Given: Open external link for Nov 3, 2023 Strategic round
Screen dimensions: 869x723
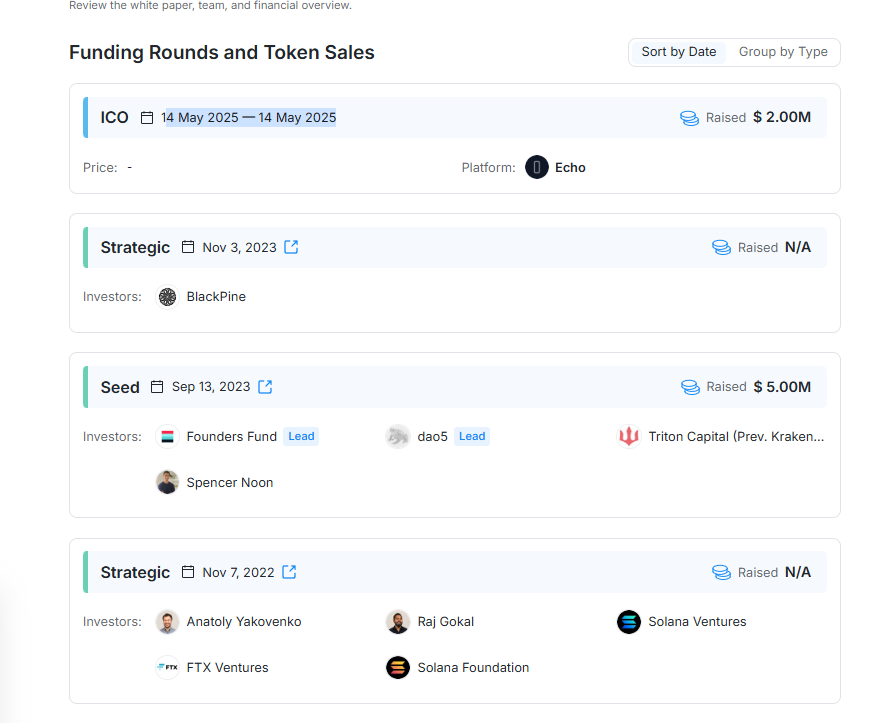Looking at the screenshot, I should tap(291, 247).
